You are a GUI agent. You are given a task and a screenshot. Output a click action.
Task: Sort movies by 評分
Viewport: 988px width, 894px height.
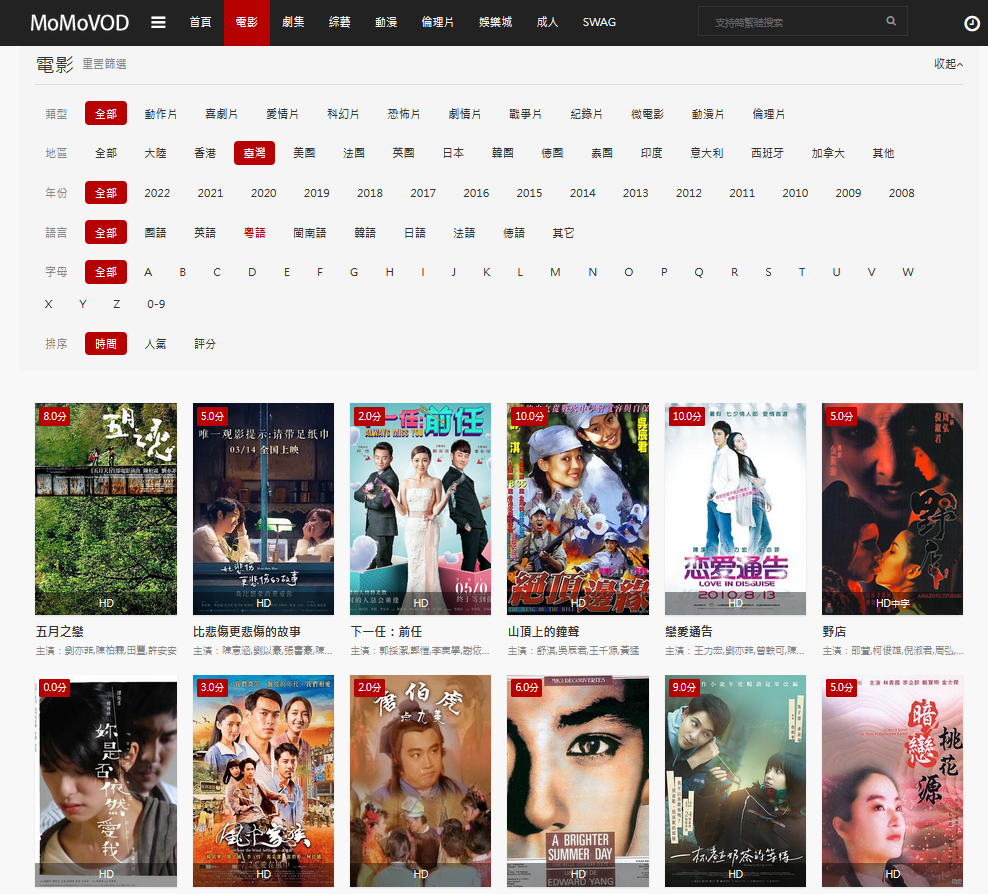205,344
